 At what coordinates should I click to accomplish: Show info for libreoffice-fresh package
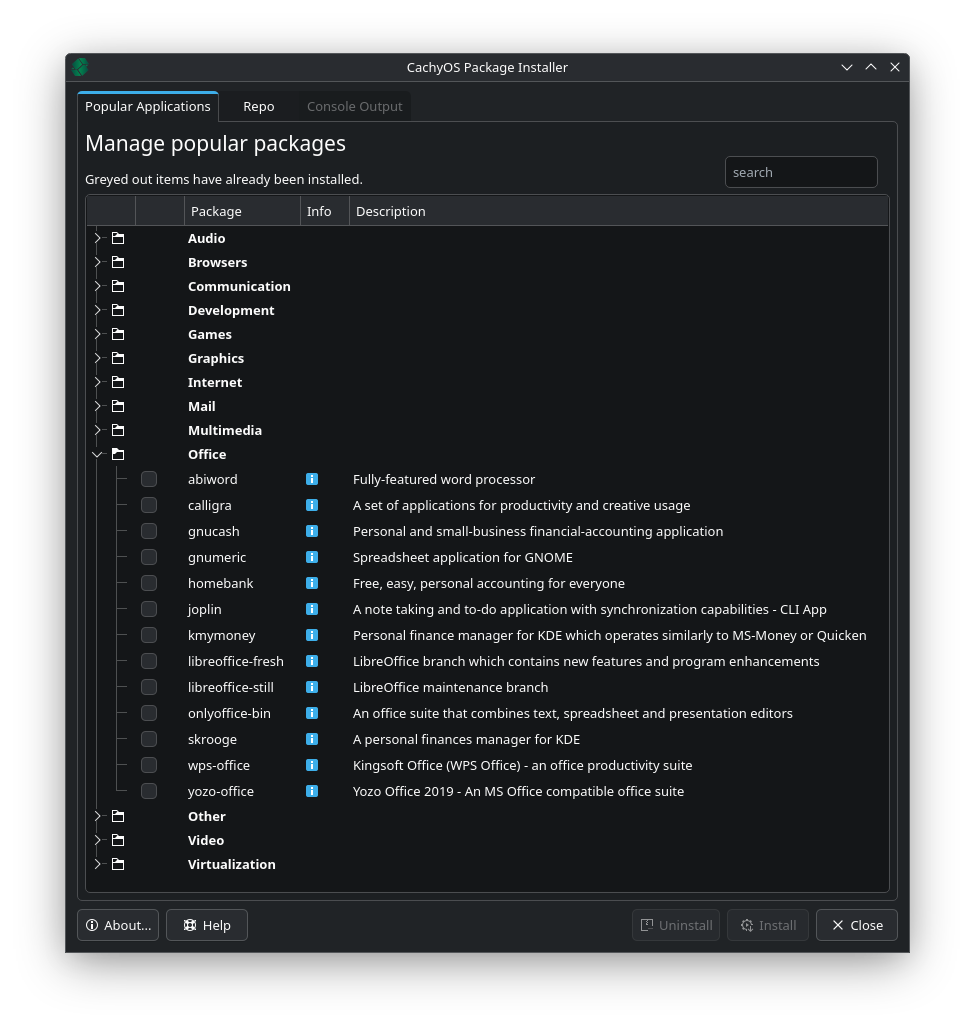(312, 661)
